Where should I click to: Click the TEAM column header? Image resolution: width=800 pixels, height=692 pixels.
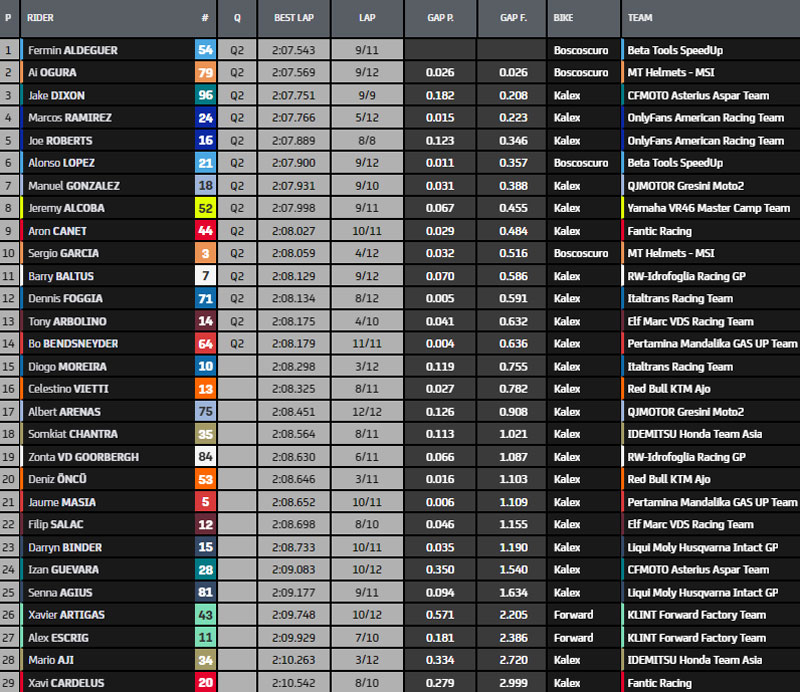click(x=641, y=18)
